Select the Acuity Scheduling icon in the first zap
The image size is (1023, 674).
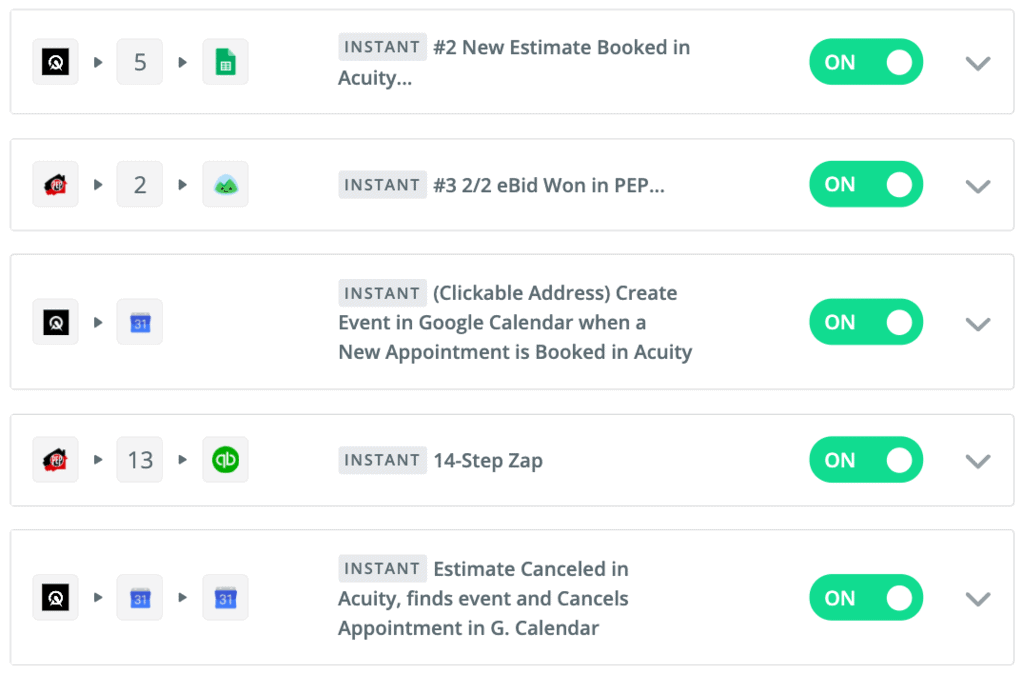click(x=55, y=61)
